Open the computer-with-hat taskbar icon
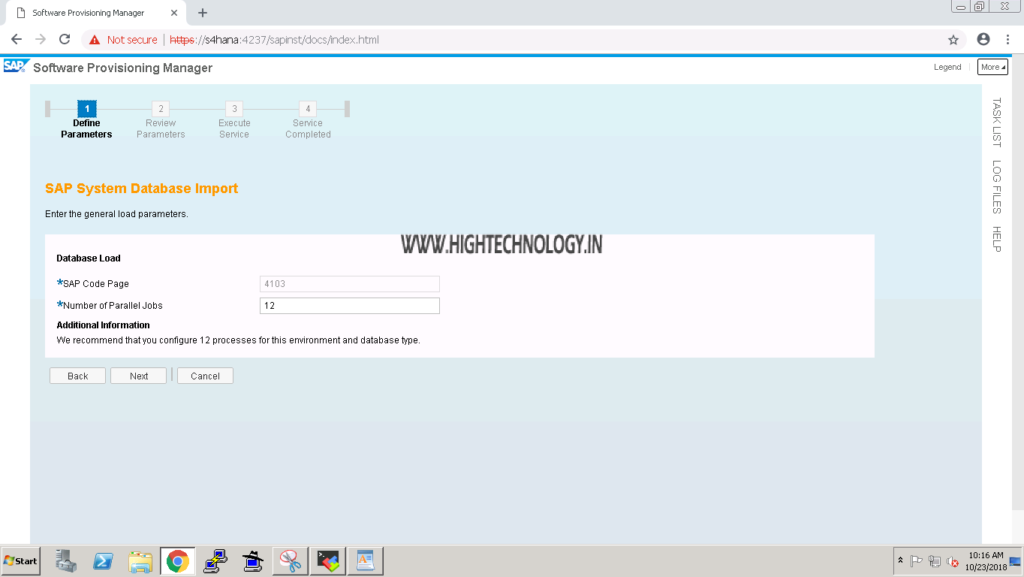The width and height of the screenshot is (1024, 577). [252, 561]
